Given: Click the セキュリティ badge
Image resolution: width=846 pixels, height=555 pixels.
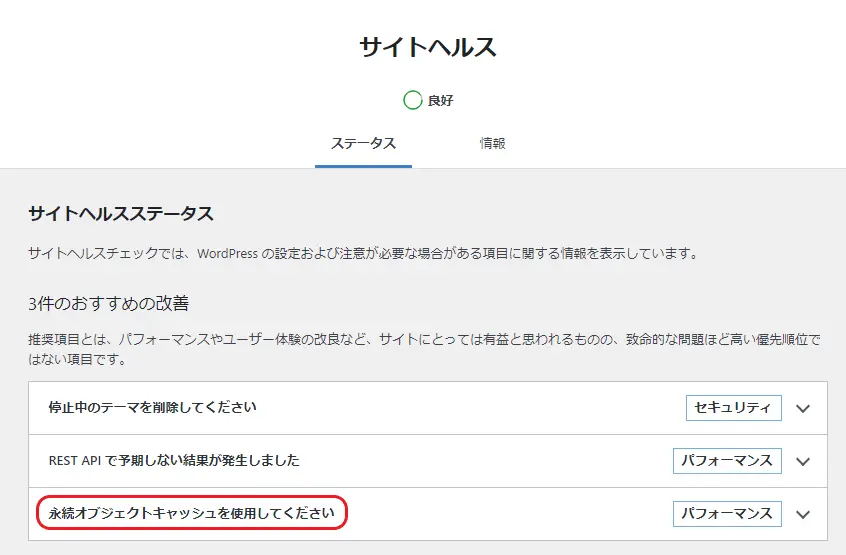Looking at the screenshot, I should tap(733, 407).
